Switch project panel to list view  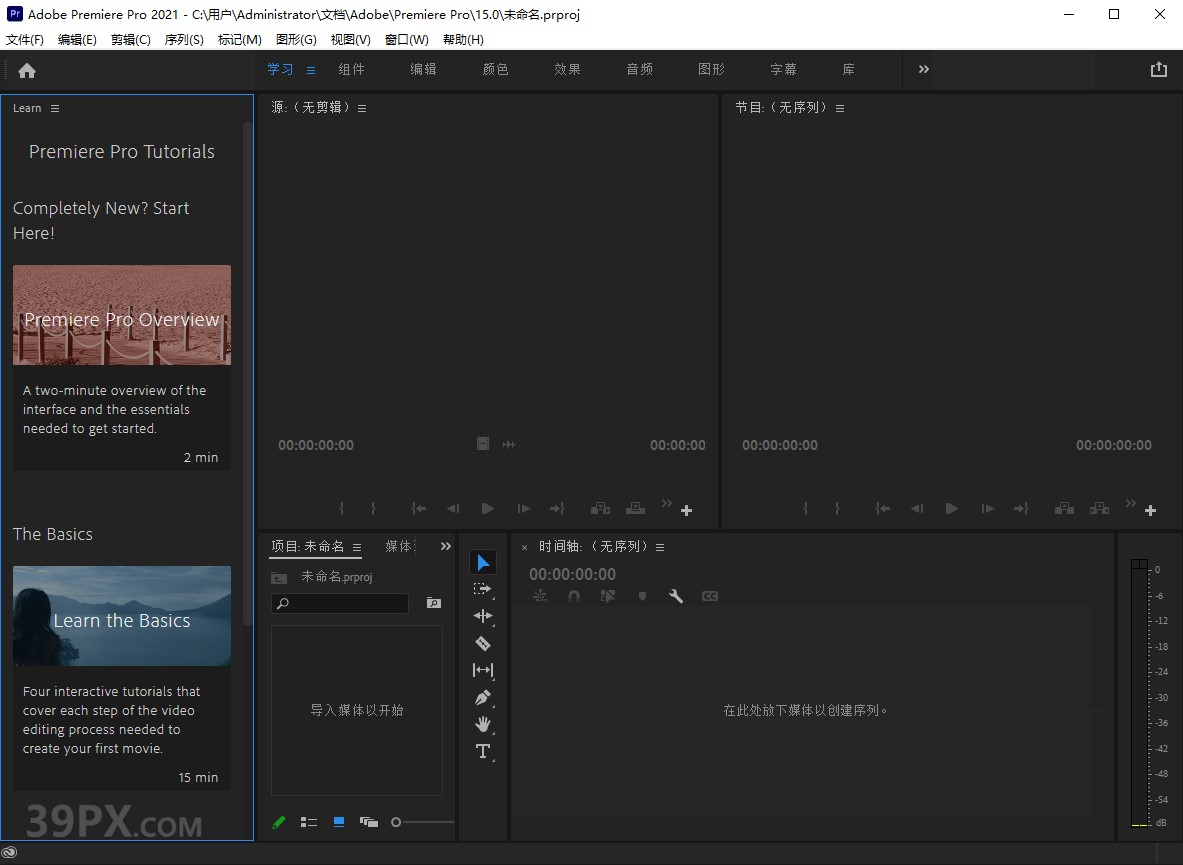click(x=309, y=822)
